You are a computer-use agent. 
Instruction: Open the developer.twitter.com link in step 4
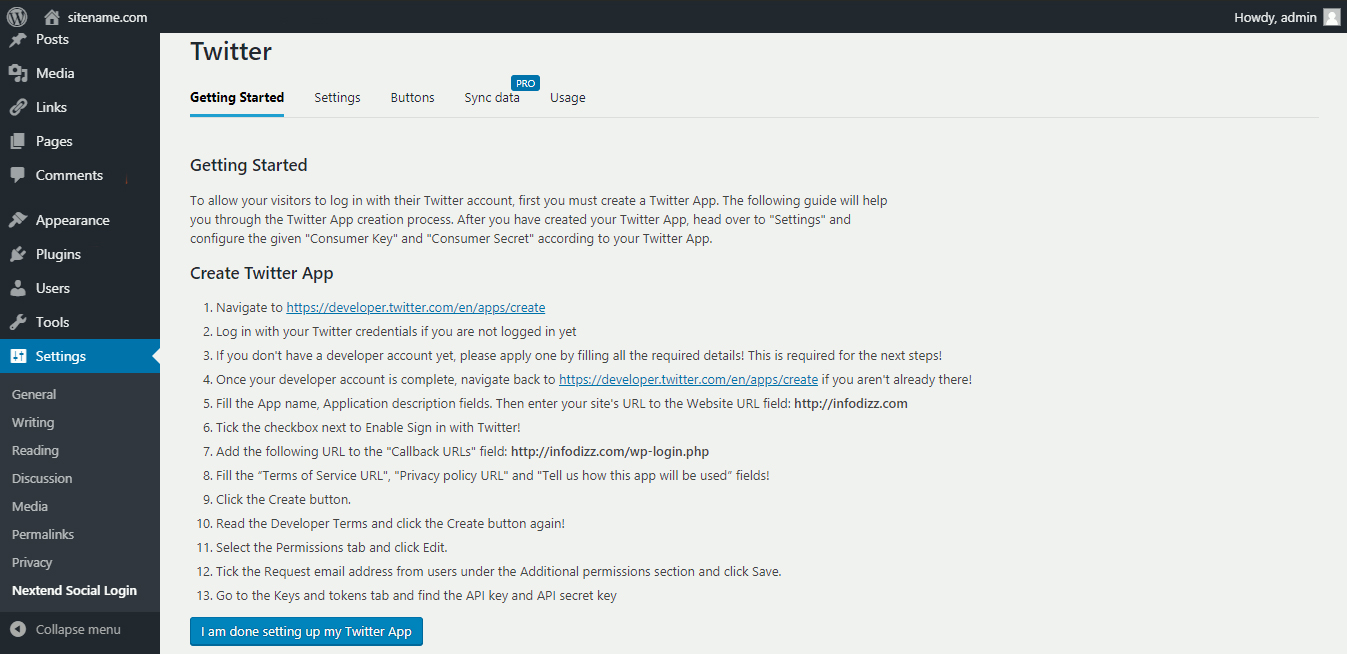coord(688,379)
